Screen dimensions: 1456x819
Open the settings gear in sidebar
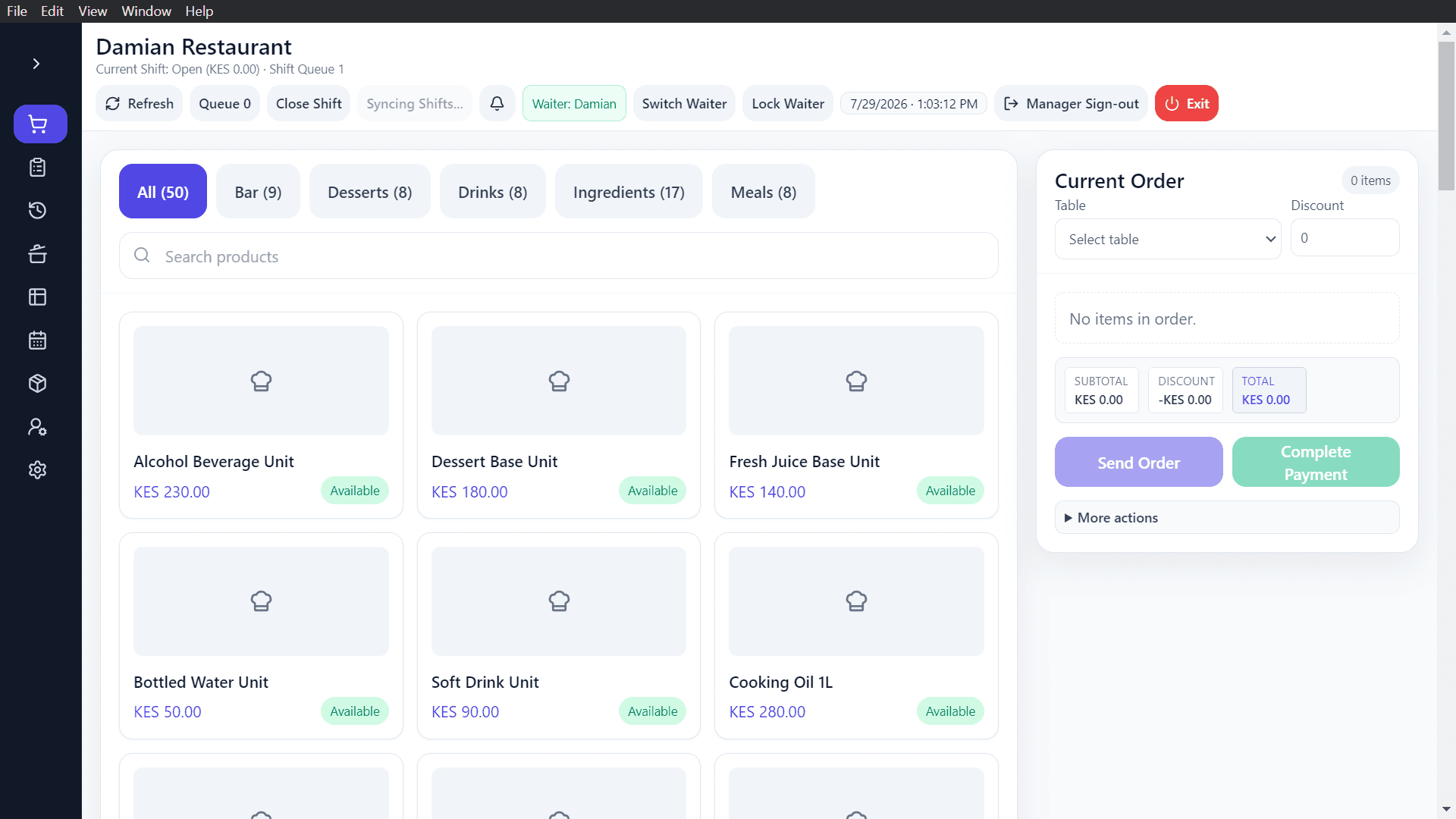pos(37,470)
